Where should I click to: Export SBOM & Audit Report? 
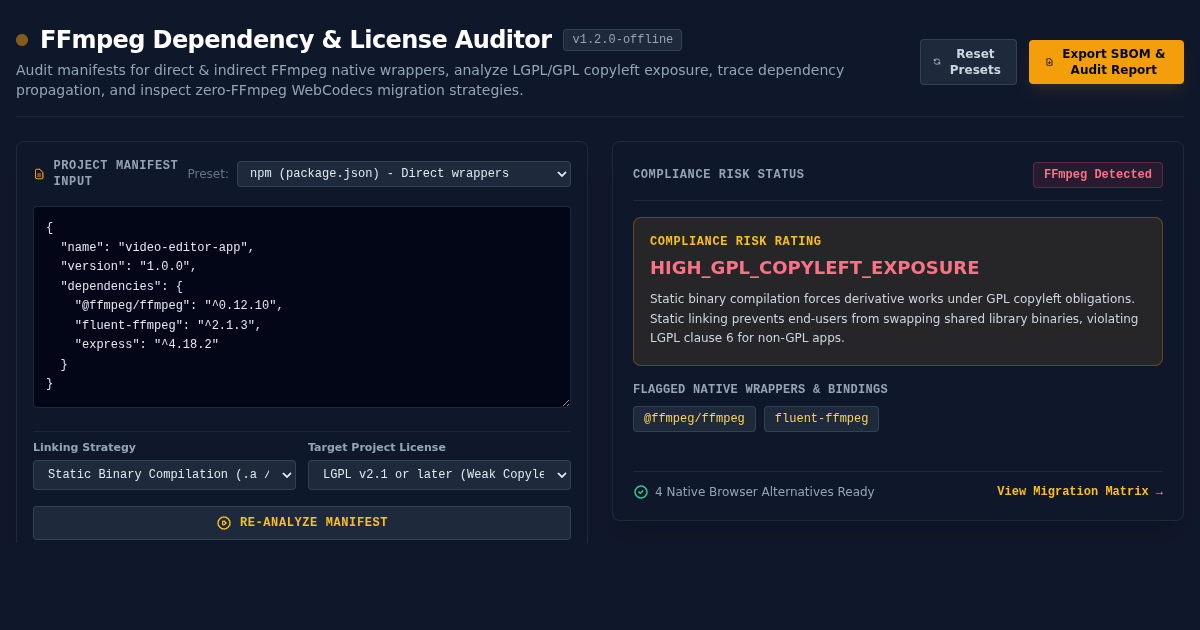(1106, 62)
